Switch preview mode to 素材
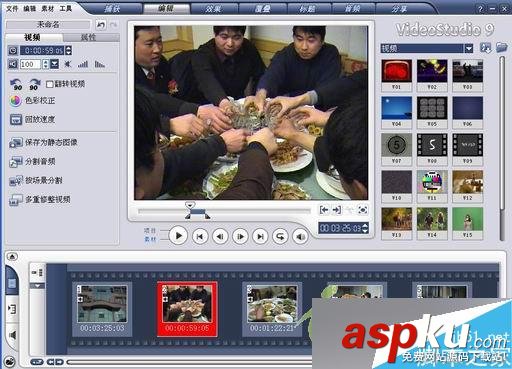Screen dimensions: 512x369 [x=150, y=239]
